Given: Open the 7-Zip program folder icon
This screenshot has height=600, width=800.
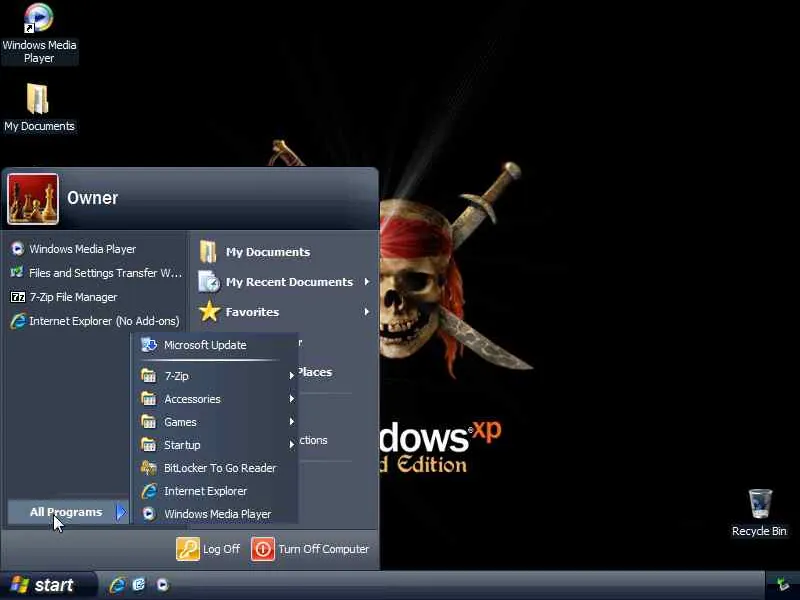Looking at the screenshot, I should coord(148,376).
